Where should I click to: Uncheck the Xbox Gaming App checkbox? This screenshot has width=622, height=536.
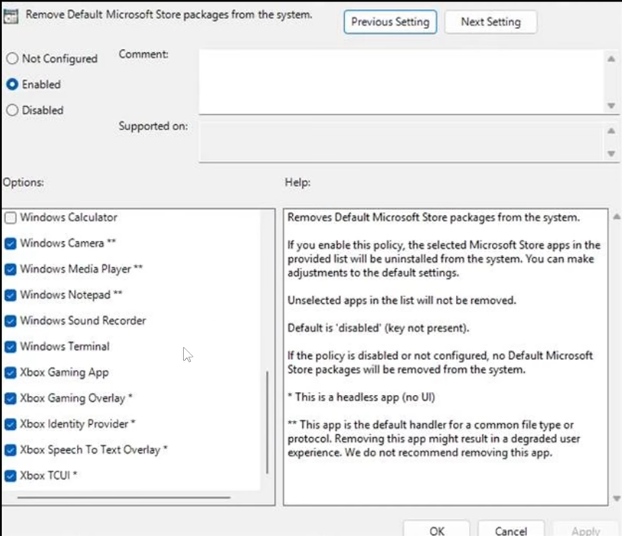tap(11, 372)
